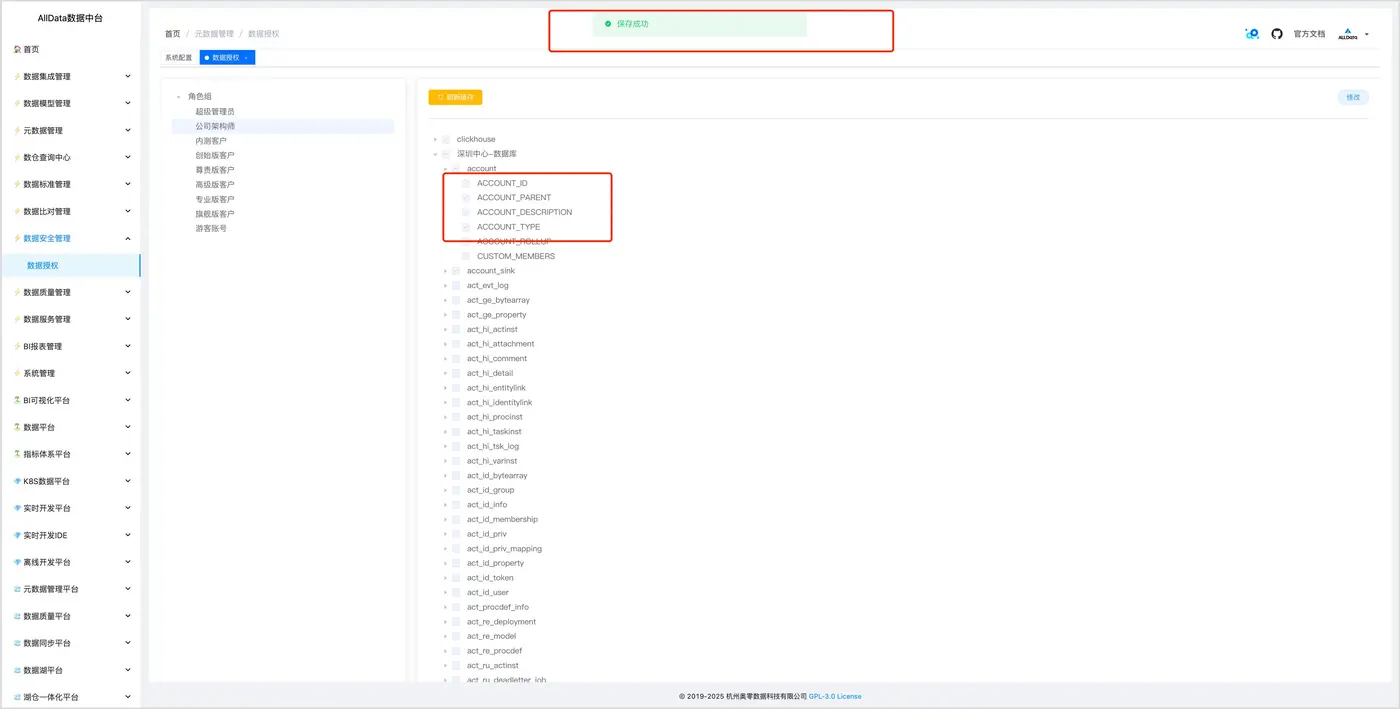The height and width of the screenshot is (709, 1400).
Task: Click the lightning icon beside 数据集成管理
Action: tap(17, 76)
